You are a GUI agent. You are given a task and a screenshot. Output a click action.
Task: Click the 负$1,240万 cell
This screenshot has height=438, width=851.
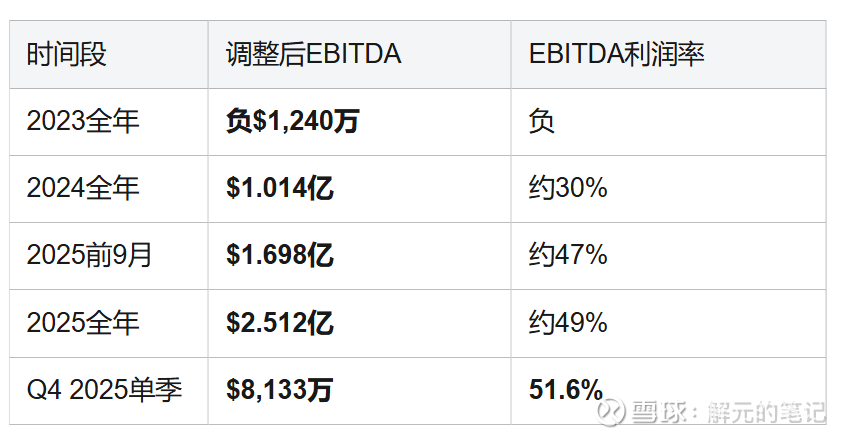293,121
